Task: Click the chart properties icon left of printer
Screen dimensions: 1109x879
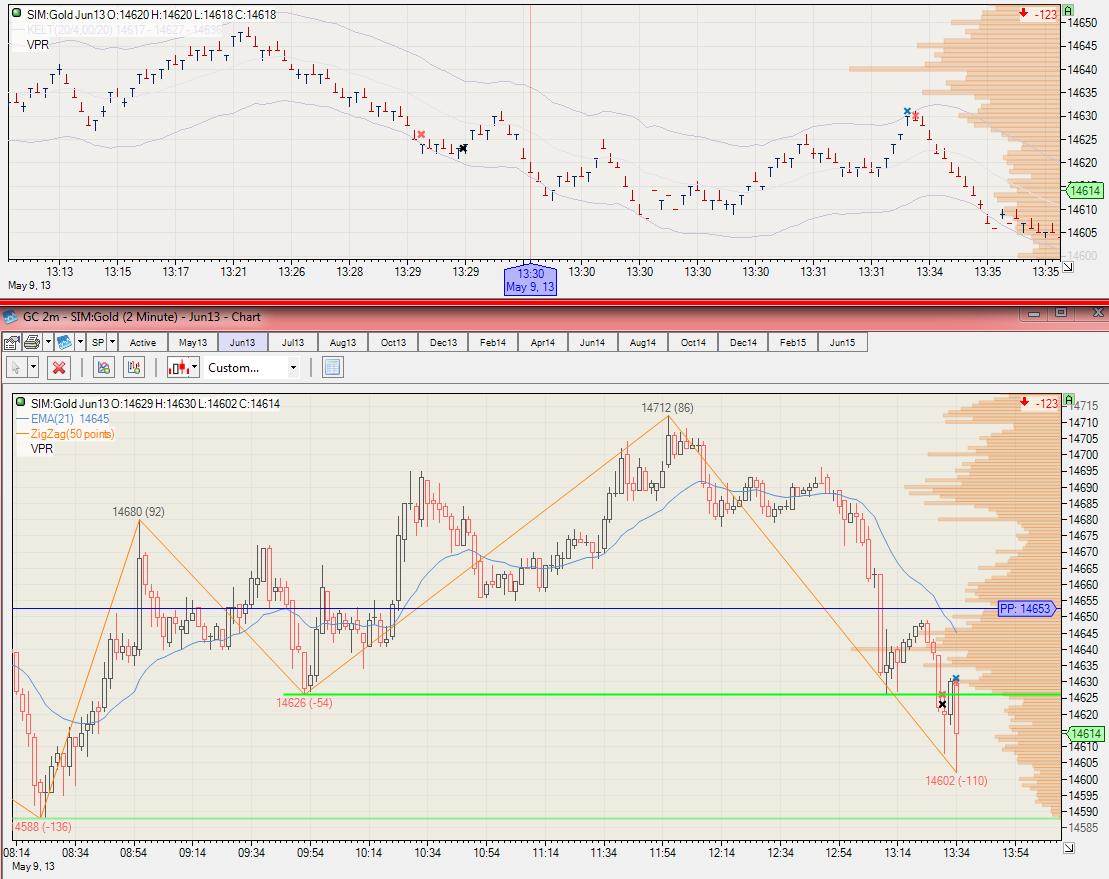Action: point(11,343)
